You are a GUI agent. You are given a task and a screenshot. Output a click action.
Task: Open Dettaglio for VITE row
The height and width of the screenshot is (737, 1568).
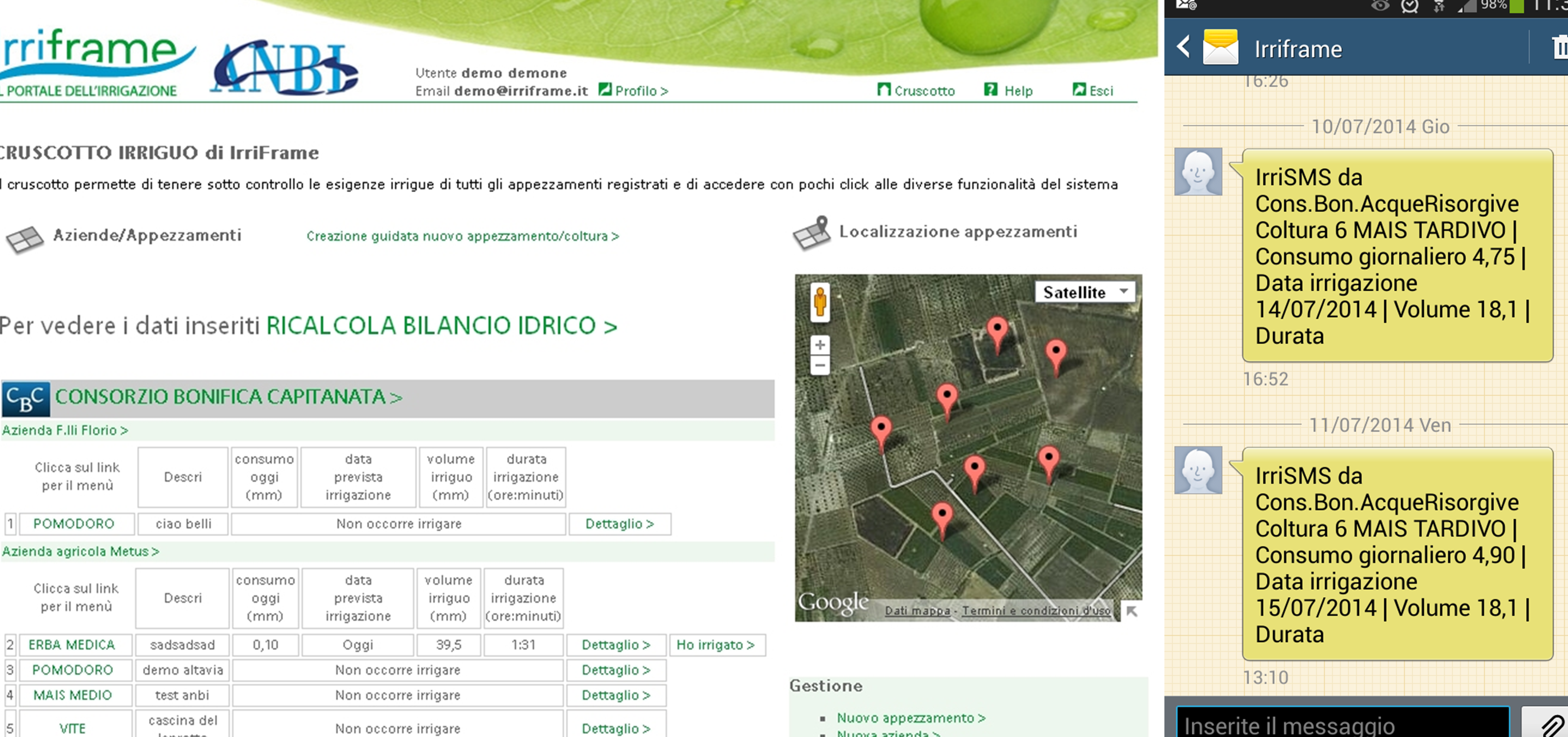(x=616, y=728)
